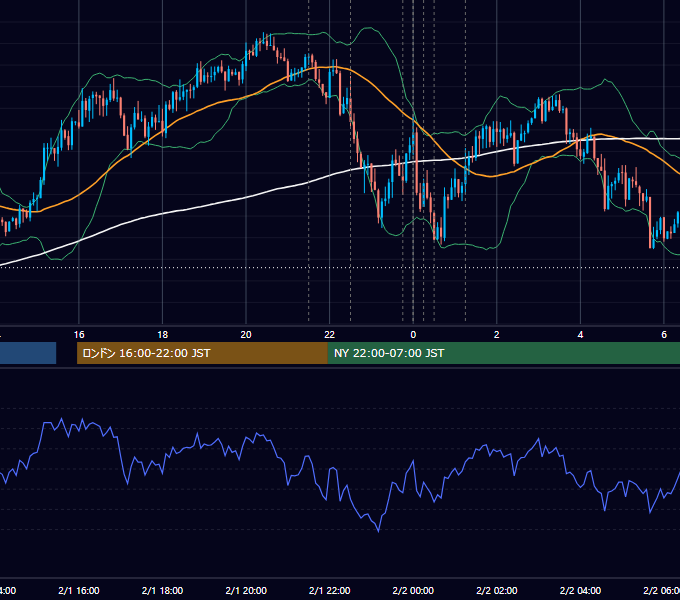Click the 2/2 02:00 label on lower axis
680x600 pixels.
[497, 590]
